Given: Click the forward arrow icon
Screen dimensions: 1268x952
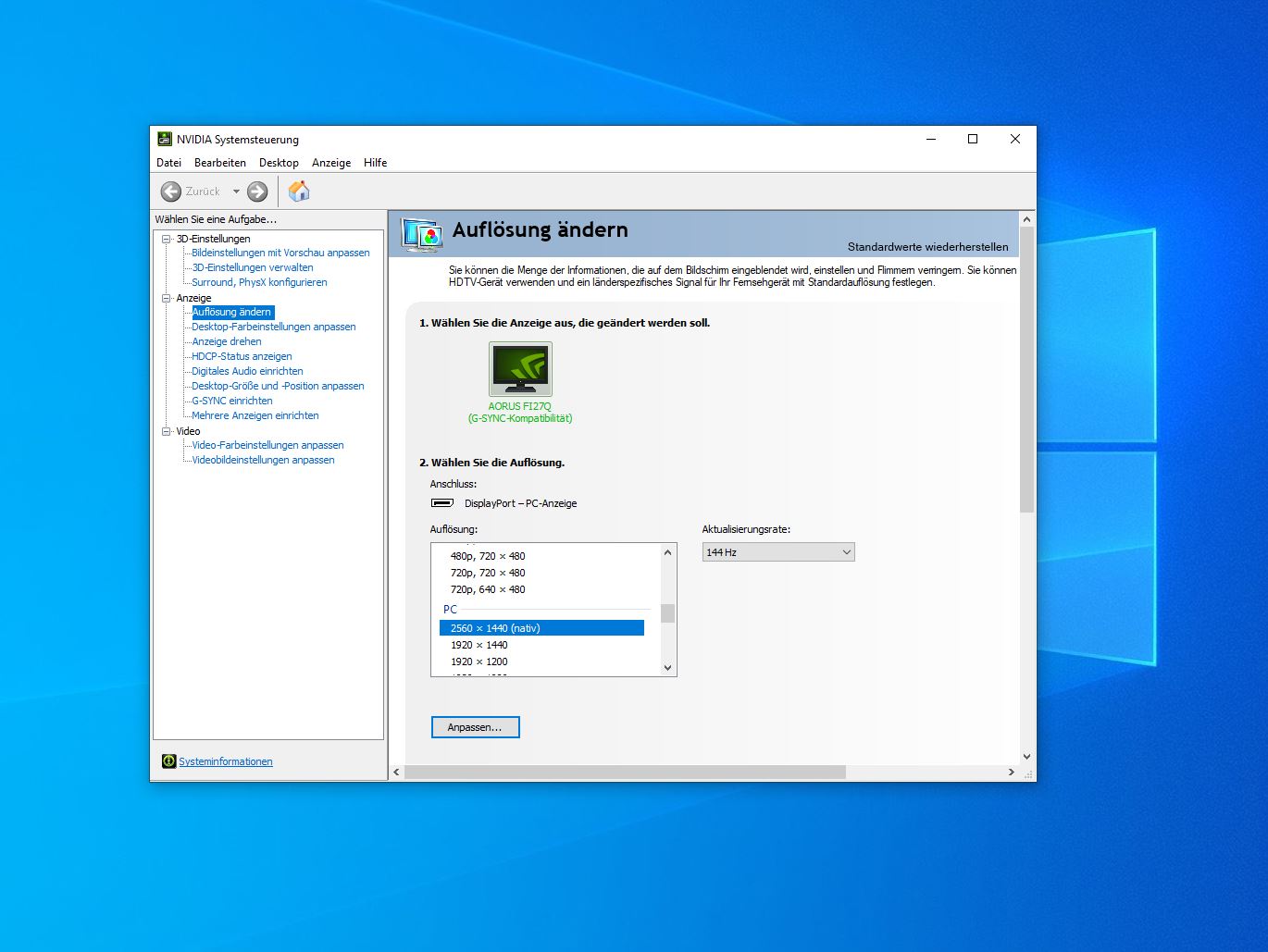Looking at the screenshot, I should 257,192.
